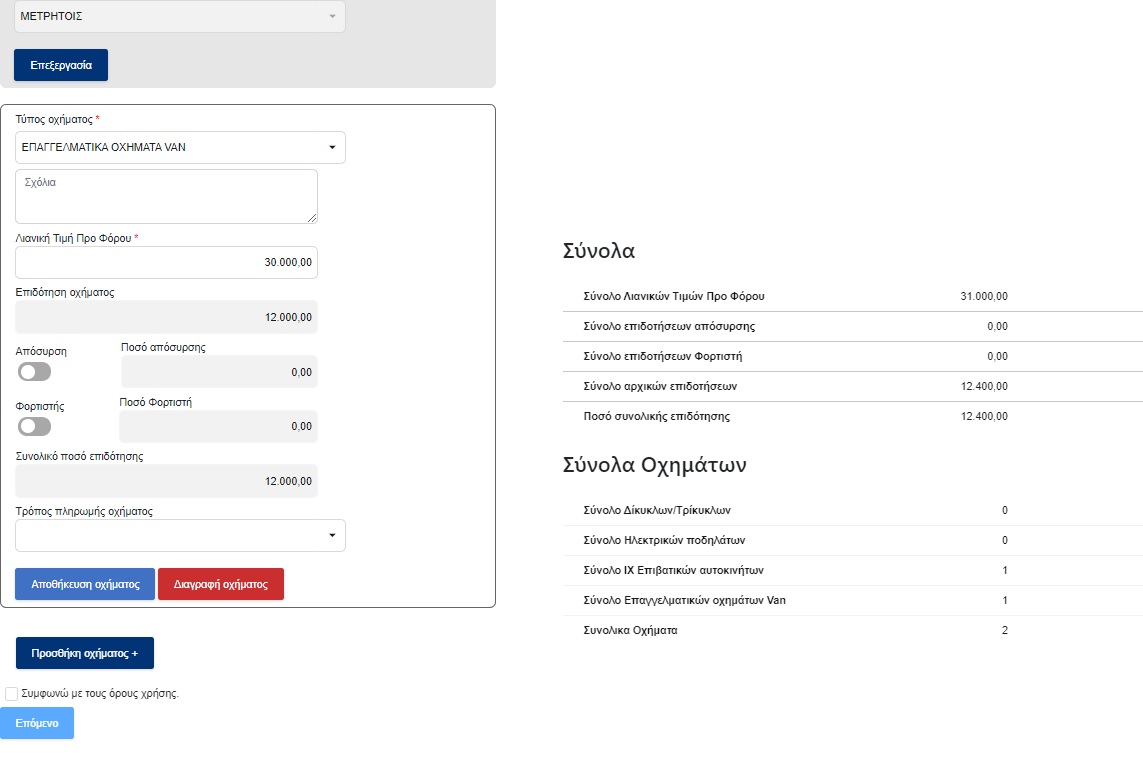Screen dimensions: 1143x768
Task: Click the Ποσό απόσυρσης field
Action: pos(219,372)
